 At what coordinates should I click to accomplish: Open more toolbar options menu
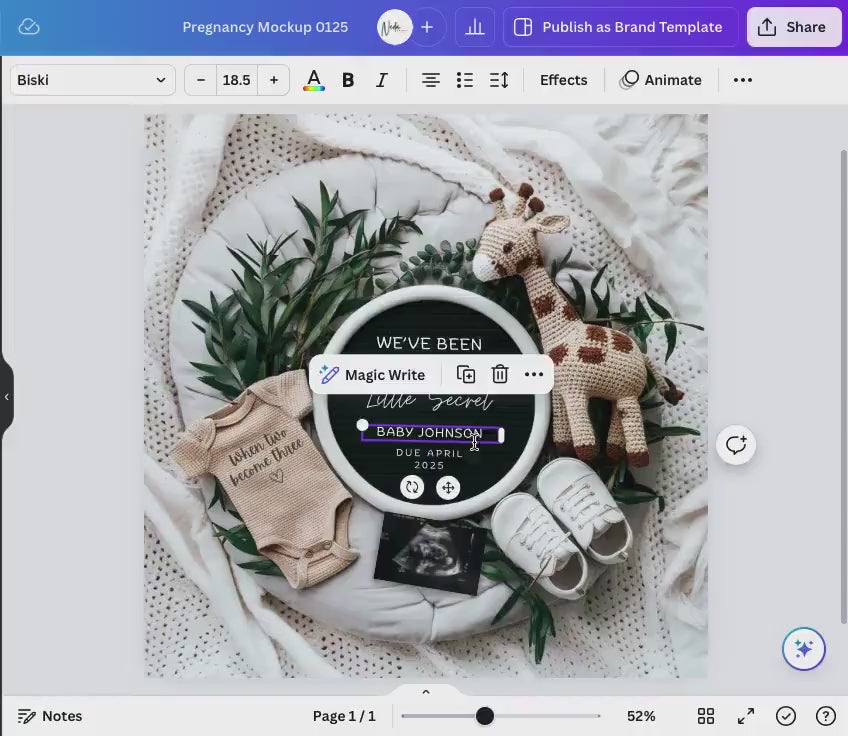tap(743, 80)
